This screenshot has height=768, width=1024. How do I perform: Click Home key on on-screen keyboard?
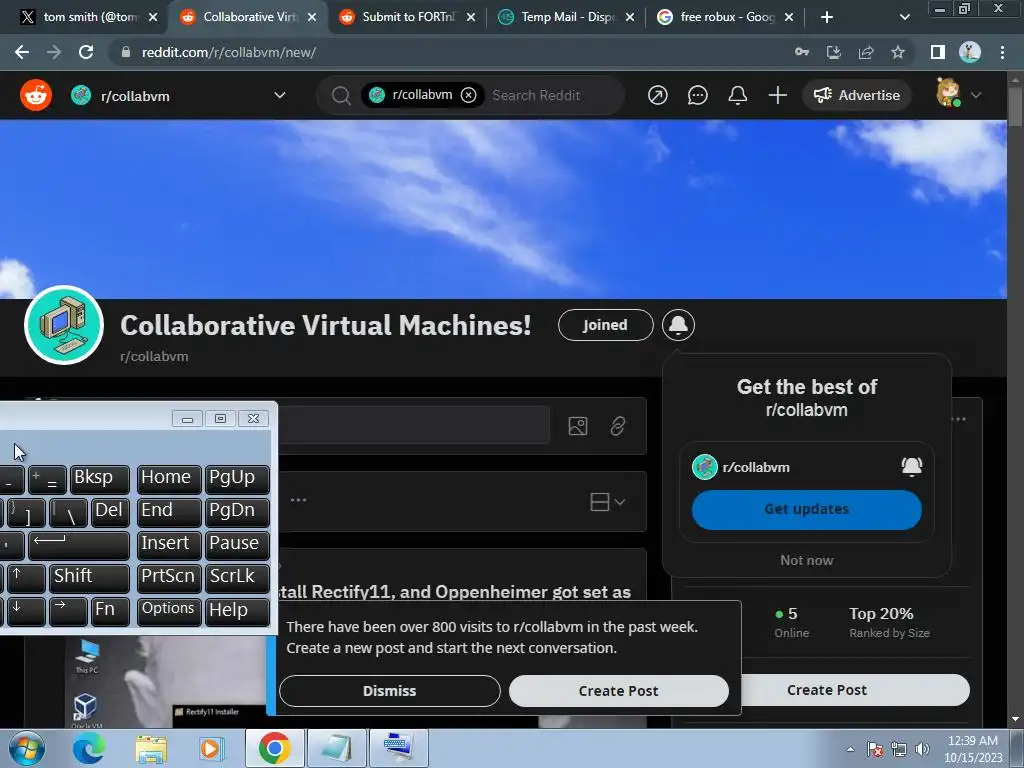click(x=169, y=479)
